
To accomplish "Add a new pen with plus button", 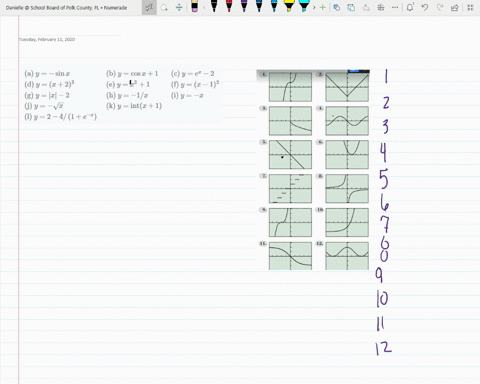I will [x=322, y=7].
